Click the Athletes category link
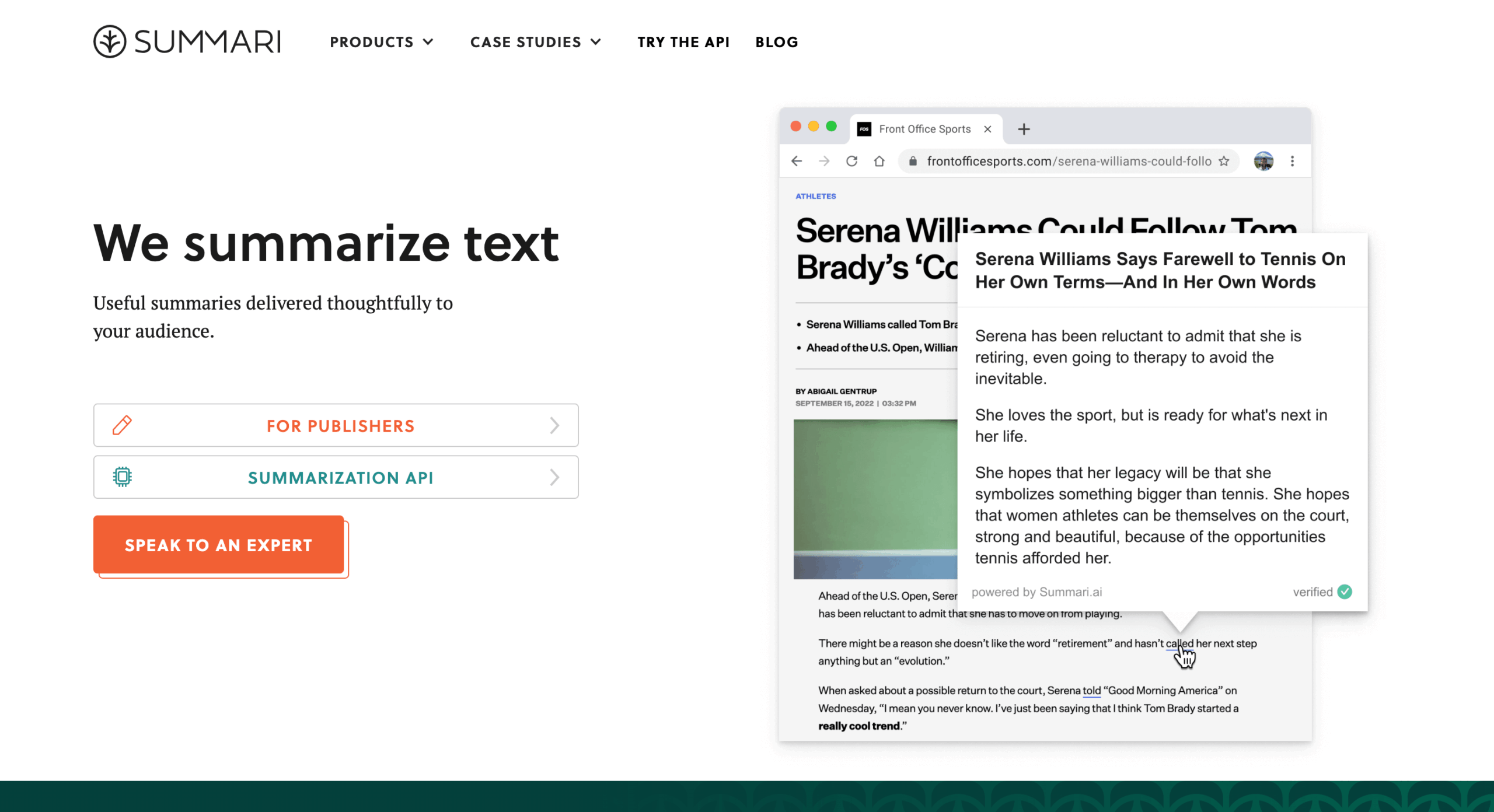Viewport: 1494px width, 812px height. [x=815, y=196]
